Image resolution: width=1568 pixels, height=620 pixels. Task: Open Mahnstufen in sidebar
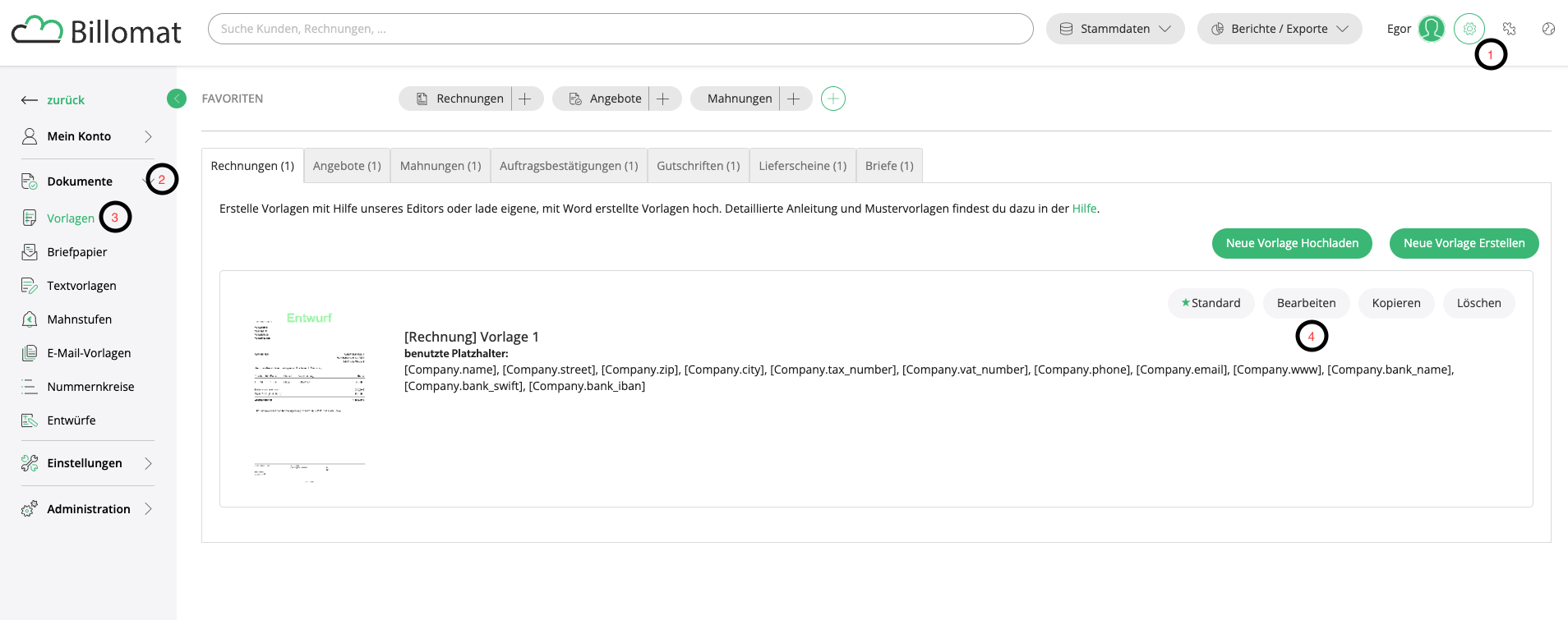80,319
